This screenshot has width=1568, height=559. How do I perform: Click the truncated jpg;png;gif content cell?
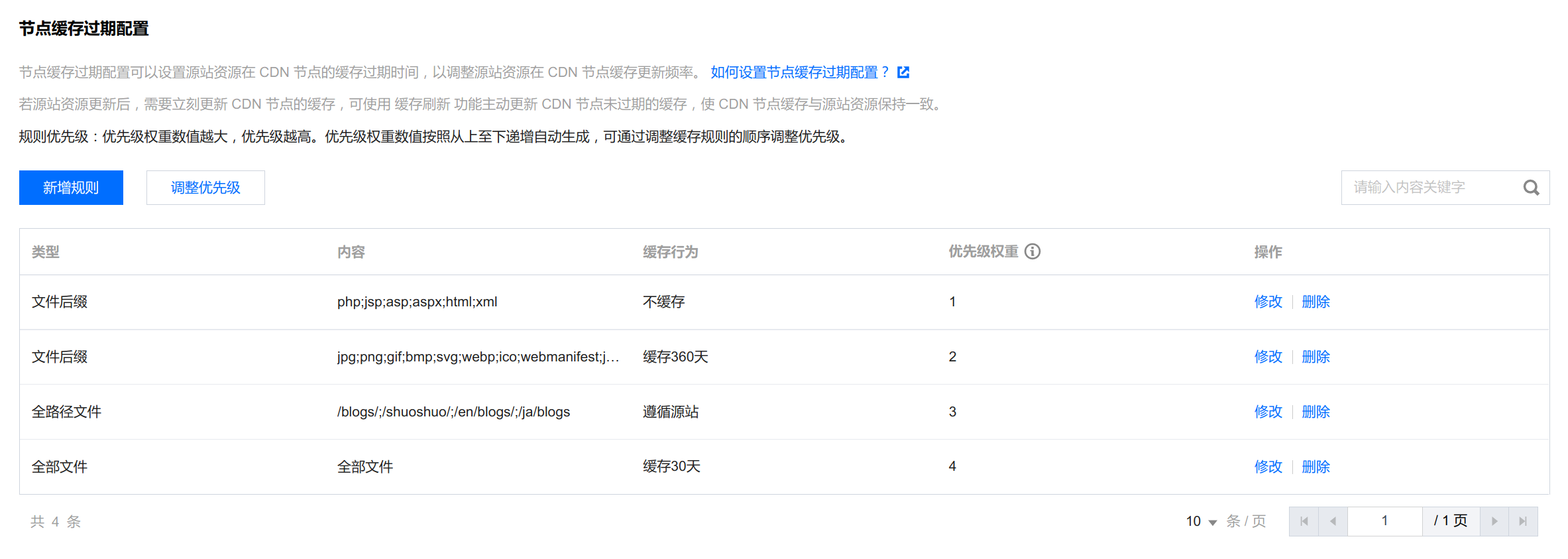(x=477, y=357)
